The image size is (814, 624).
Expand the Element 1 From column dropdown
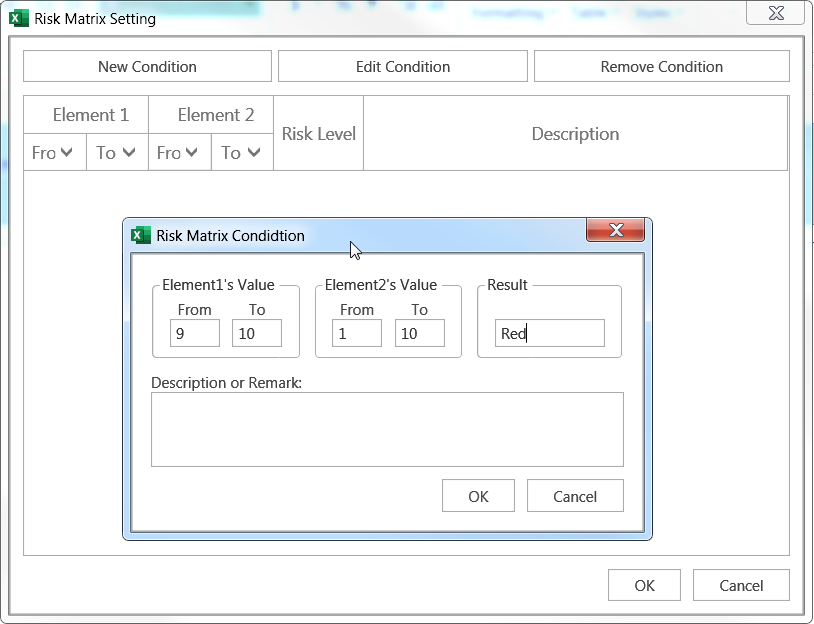coord(67,153)
